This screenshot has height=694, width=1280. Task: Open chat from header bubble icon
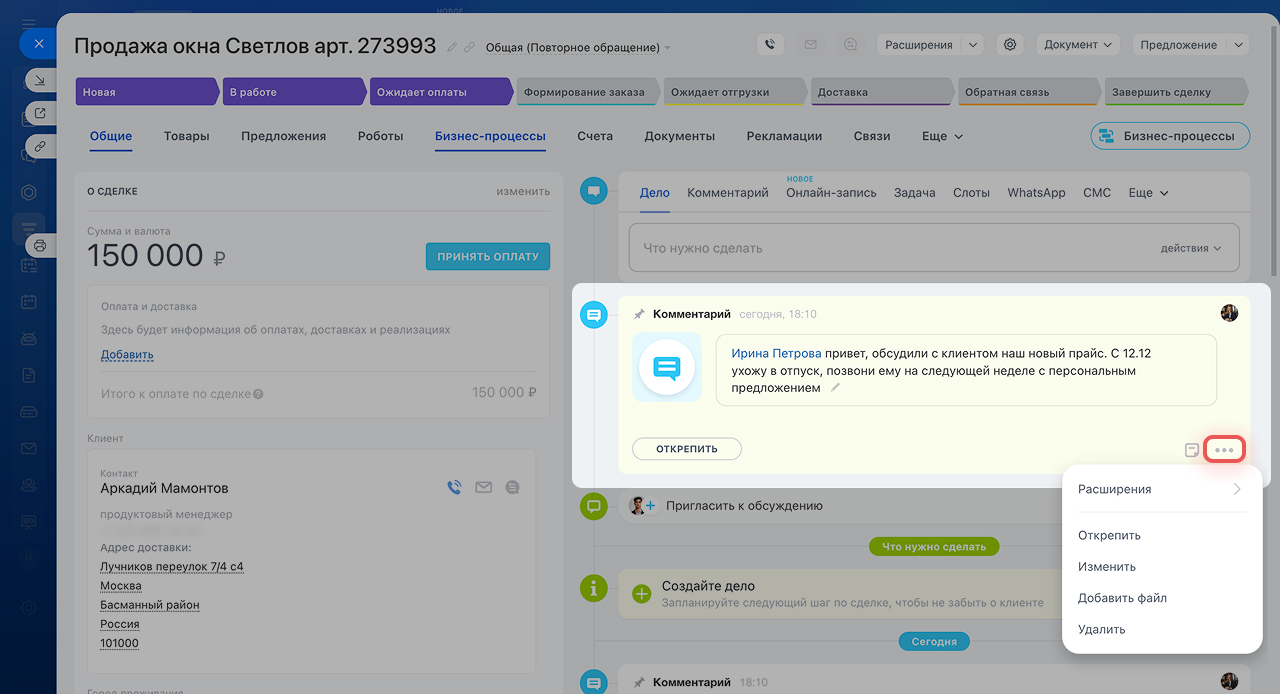850,45
